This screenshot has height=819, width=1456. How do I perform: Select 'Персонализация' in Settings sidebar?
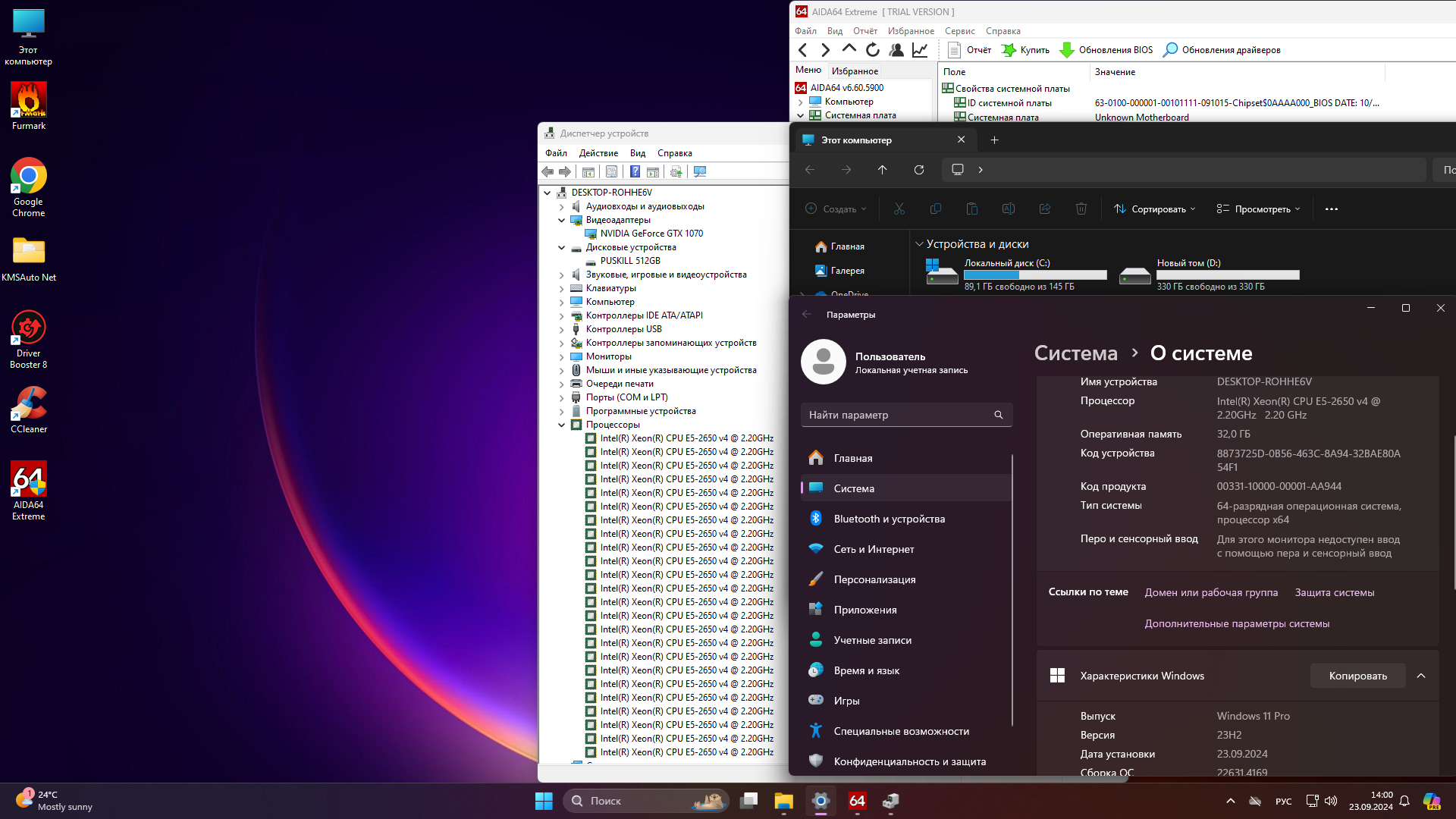tap(906, 579)
